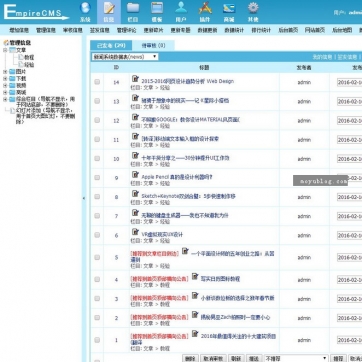The height and width of the screenshot is (362, 362).
Task: Click the edit icon in row ID 13
Action: click(135, 98)
